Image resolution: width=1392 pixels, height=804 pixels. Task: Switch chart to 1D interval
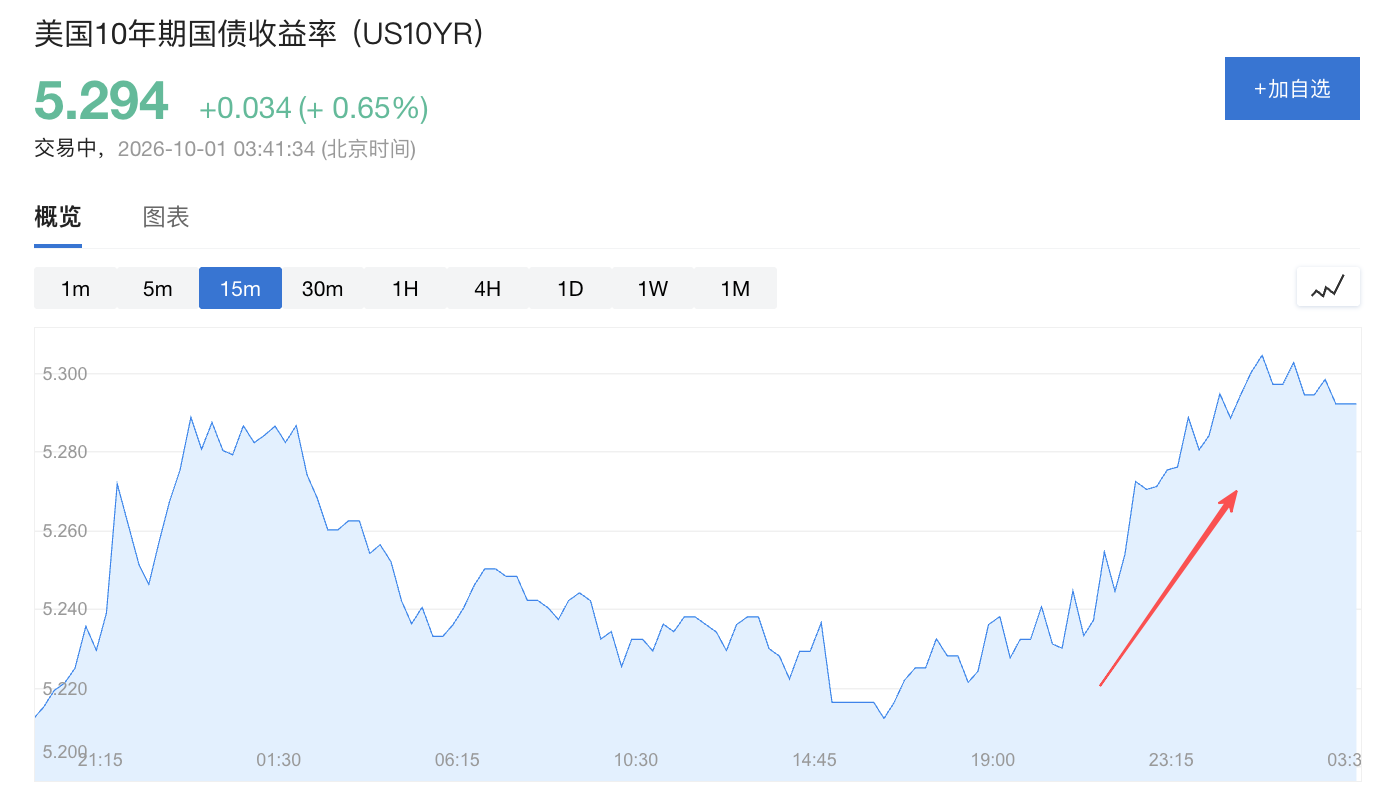570,288
